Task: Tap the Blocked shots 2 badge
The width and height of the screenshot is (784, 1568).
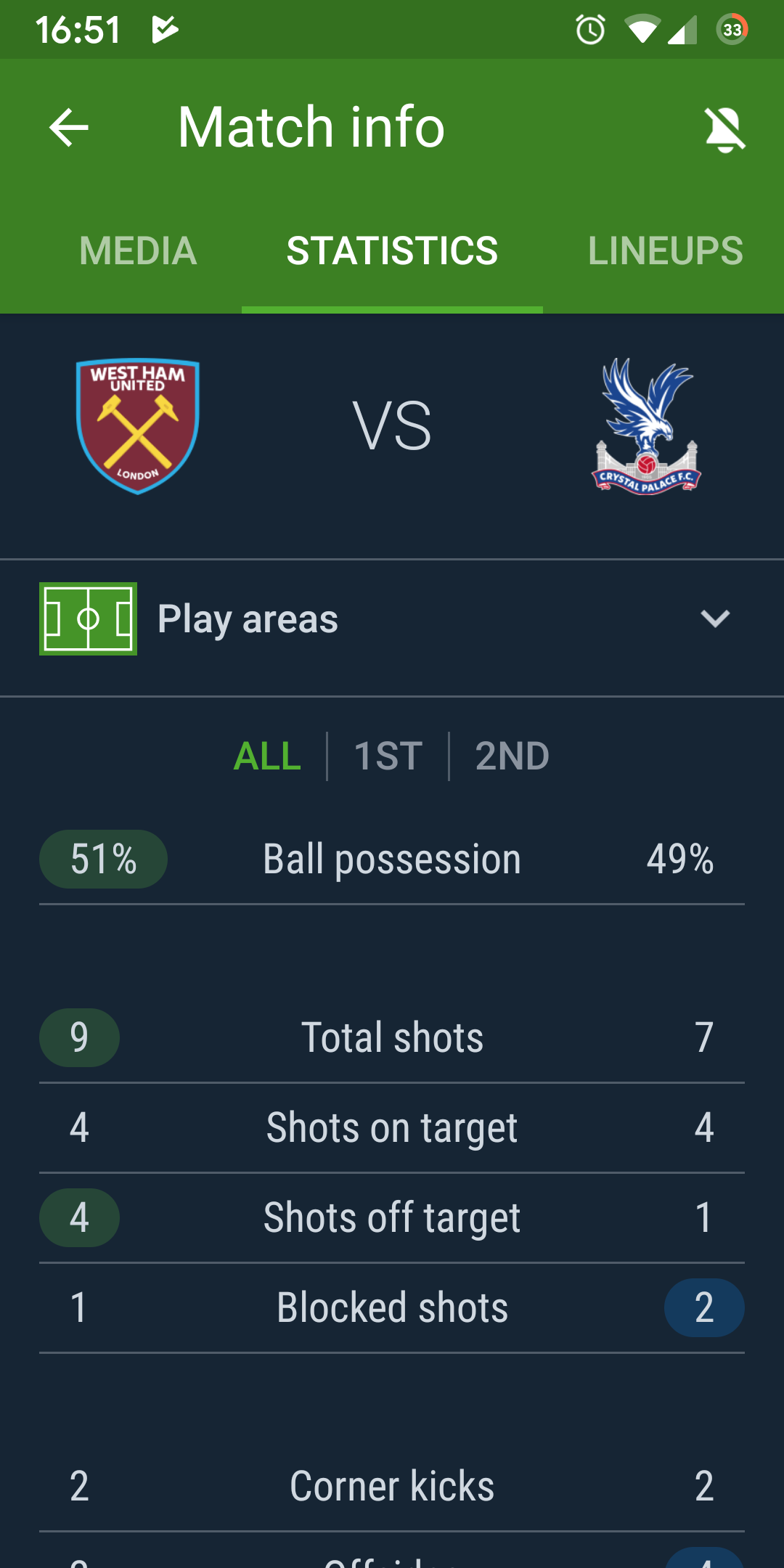Action: (704, 1308)
